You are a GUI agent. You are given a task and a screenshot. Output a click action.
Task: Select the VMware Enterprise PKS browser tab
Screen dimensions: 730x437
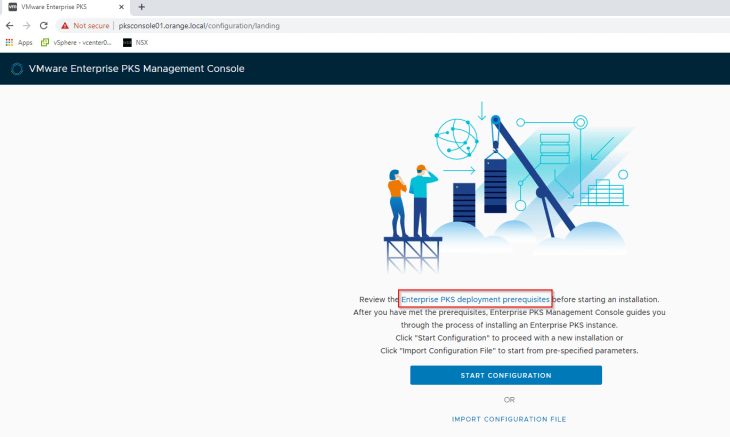[x=62, y=7]
